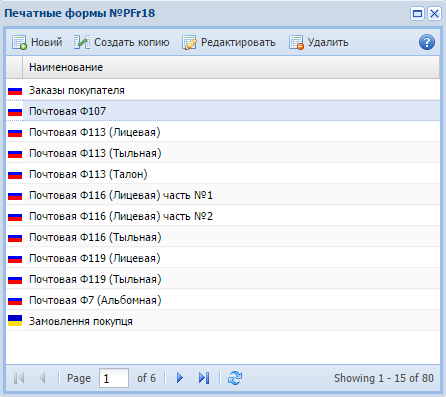Screen dimensions: 446x397
Task: Maximize the Печатные формы window
Action: click(417, 14)
